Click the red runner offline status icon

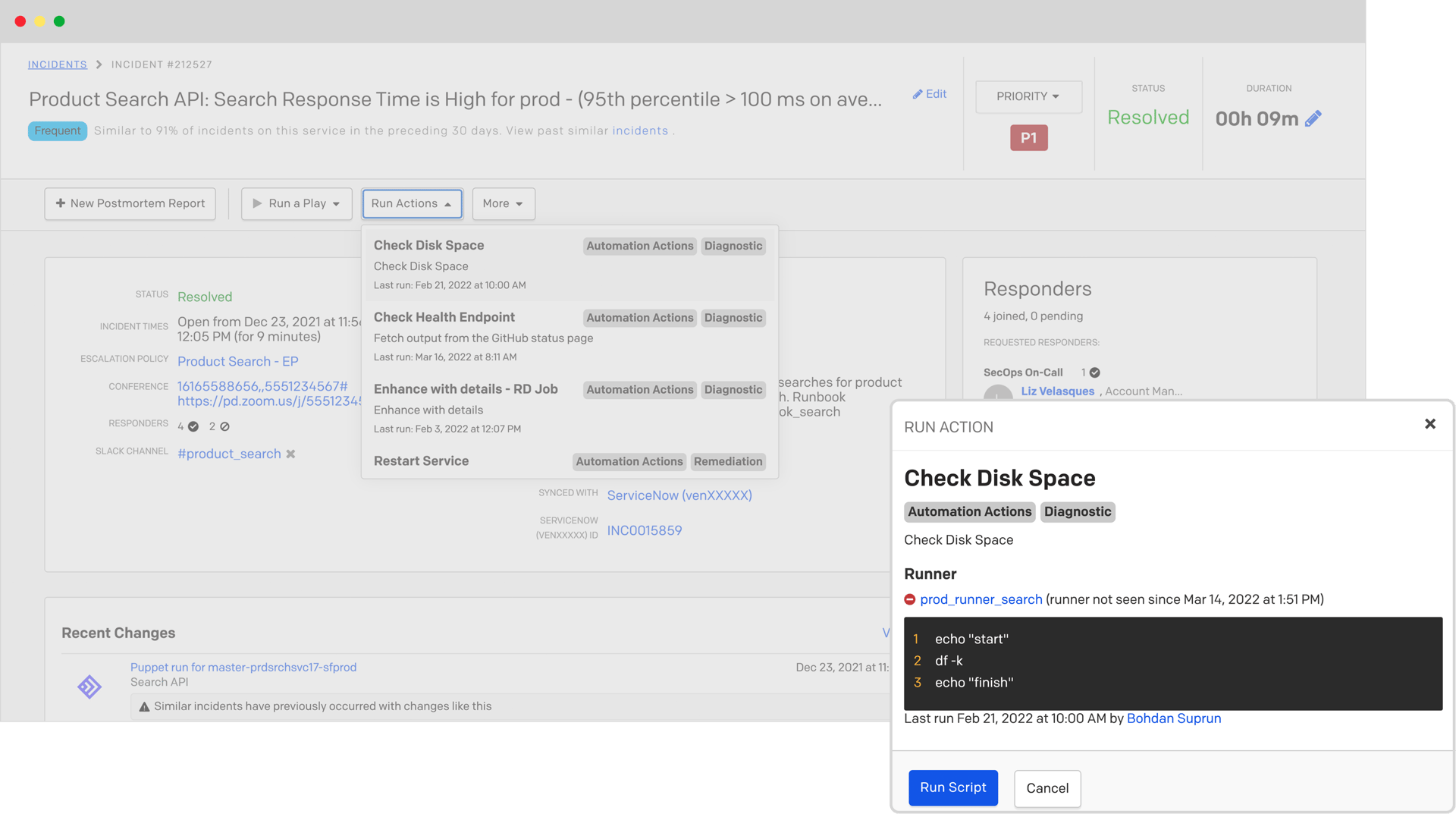[x=910, y=599]
